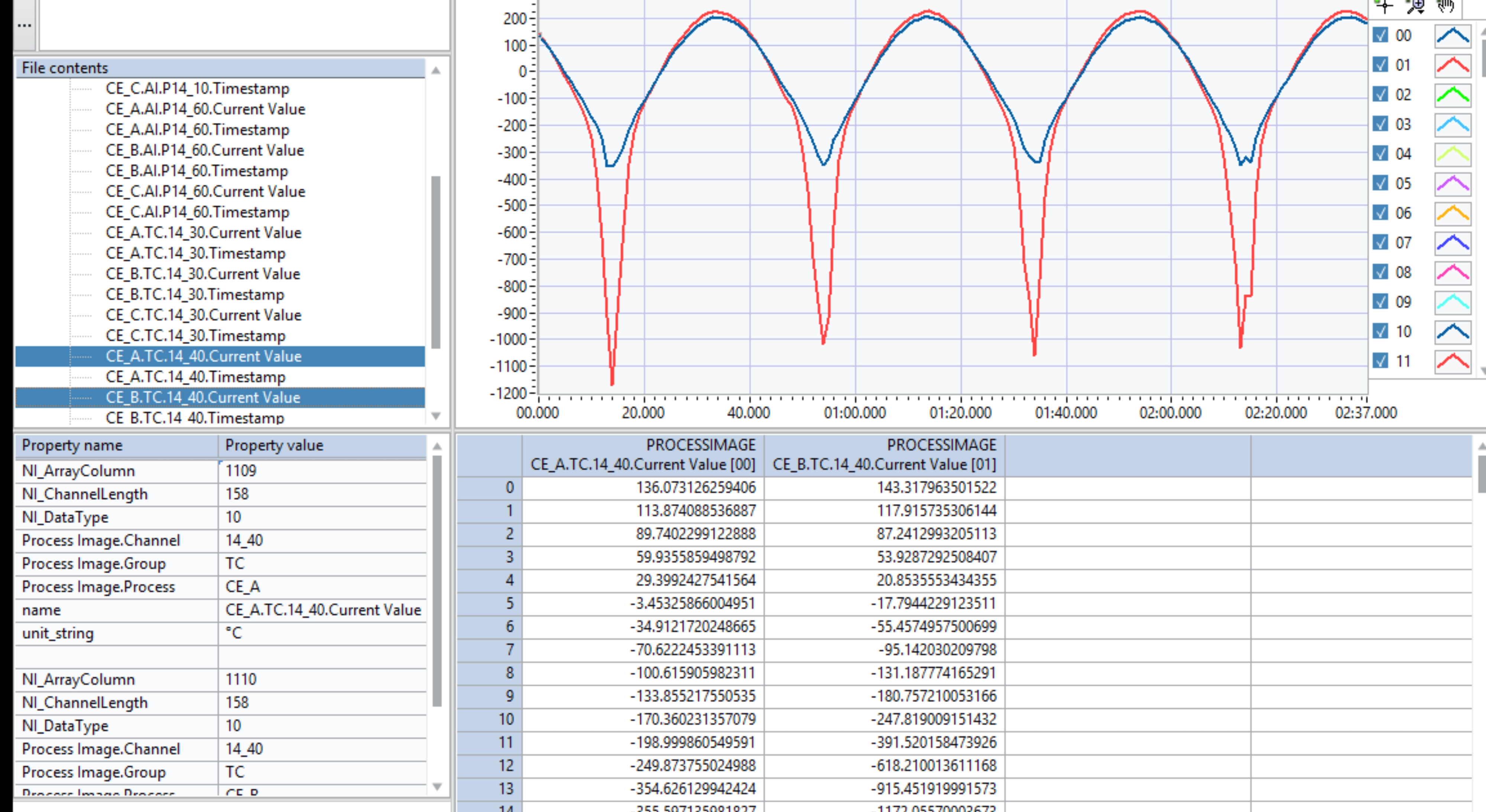
Task: Select the graph pan hand tool
Action: (1446, 6)
